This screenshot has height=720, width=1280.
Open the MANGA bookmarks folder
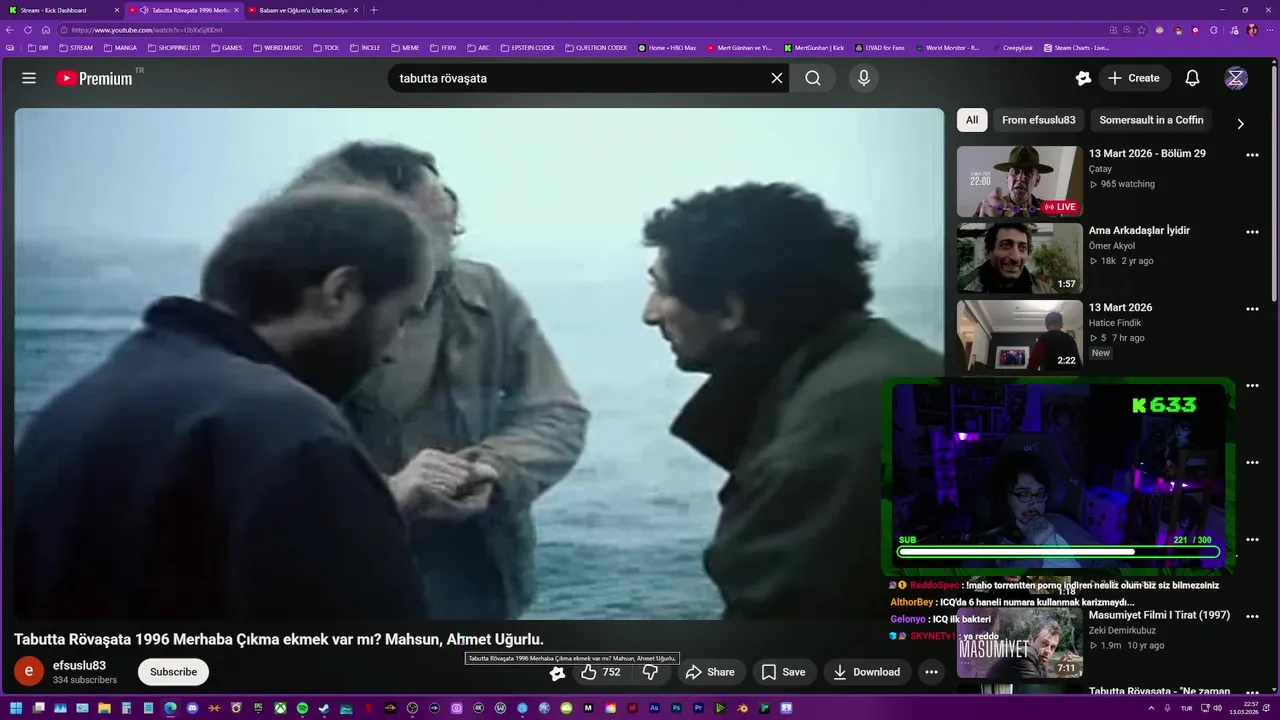pos(120,47)
